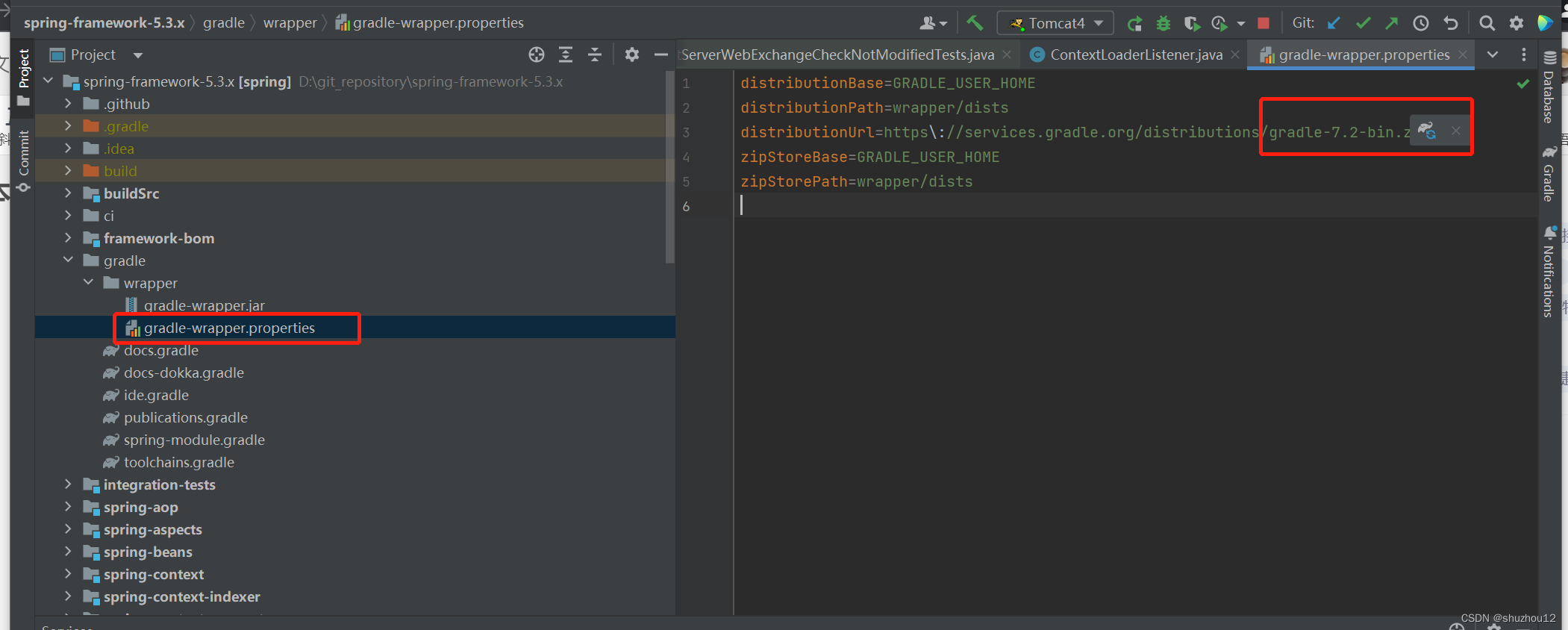1568x630 pixels.
Task: Click spring-framework-5.3.x breadcrumb
Action: click(x=104, y=22)
